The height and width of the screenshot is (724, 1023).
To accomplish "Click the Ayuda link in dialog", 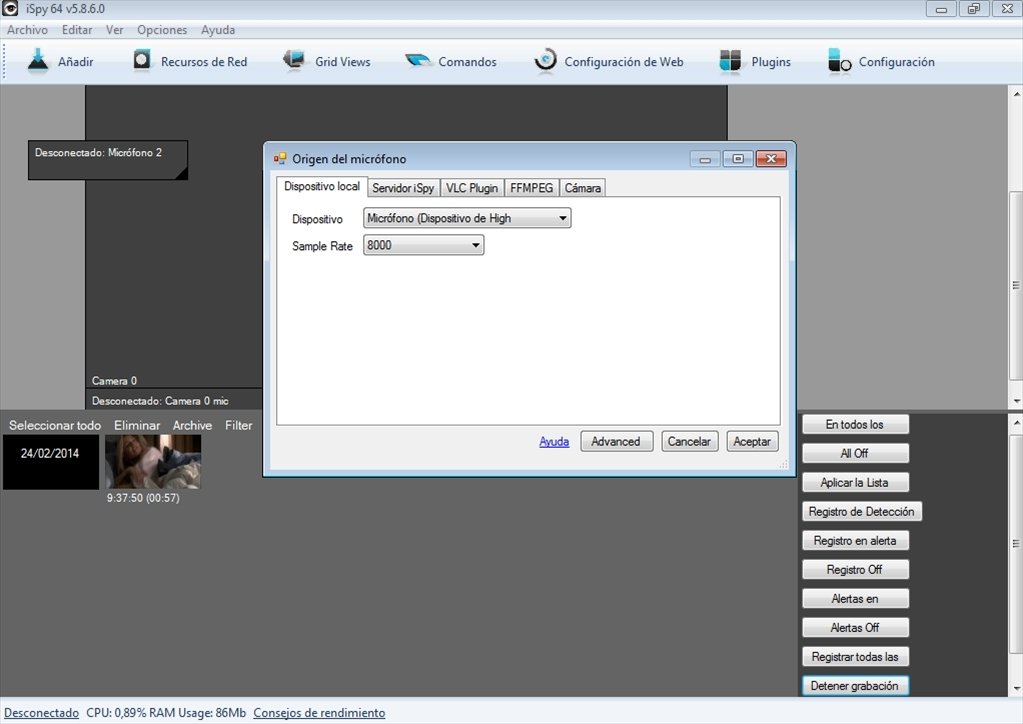I will coord(554,442).
